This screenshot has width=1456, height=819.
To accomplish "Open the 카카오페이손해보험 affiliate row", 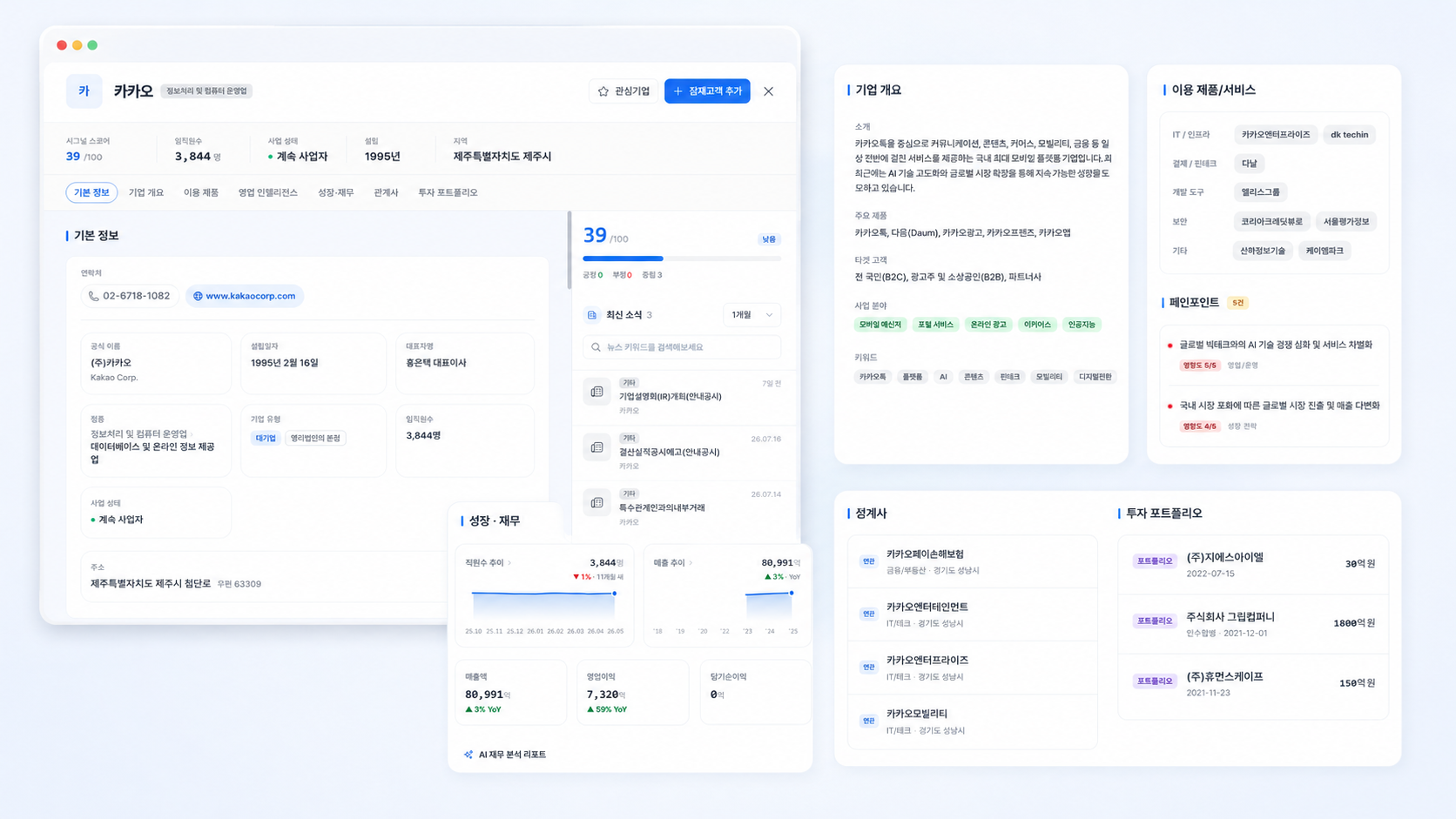I will [973, 561].
